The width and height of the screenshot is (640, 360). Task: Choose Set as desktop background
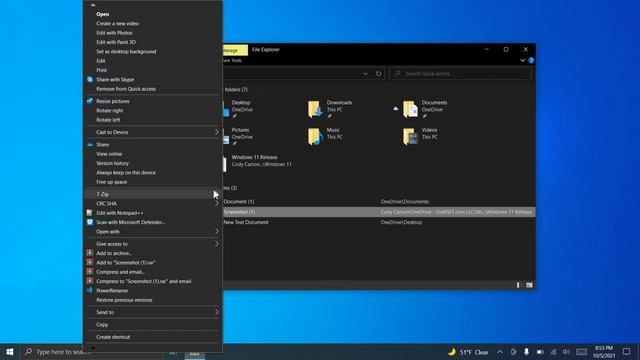click(126, 51)
